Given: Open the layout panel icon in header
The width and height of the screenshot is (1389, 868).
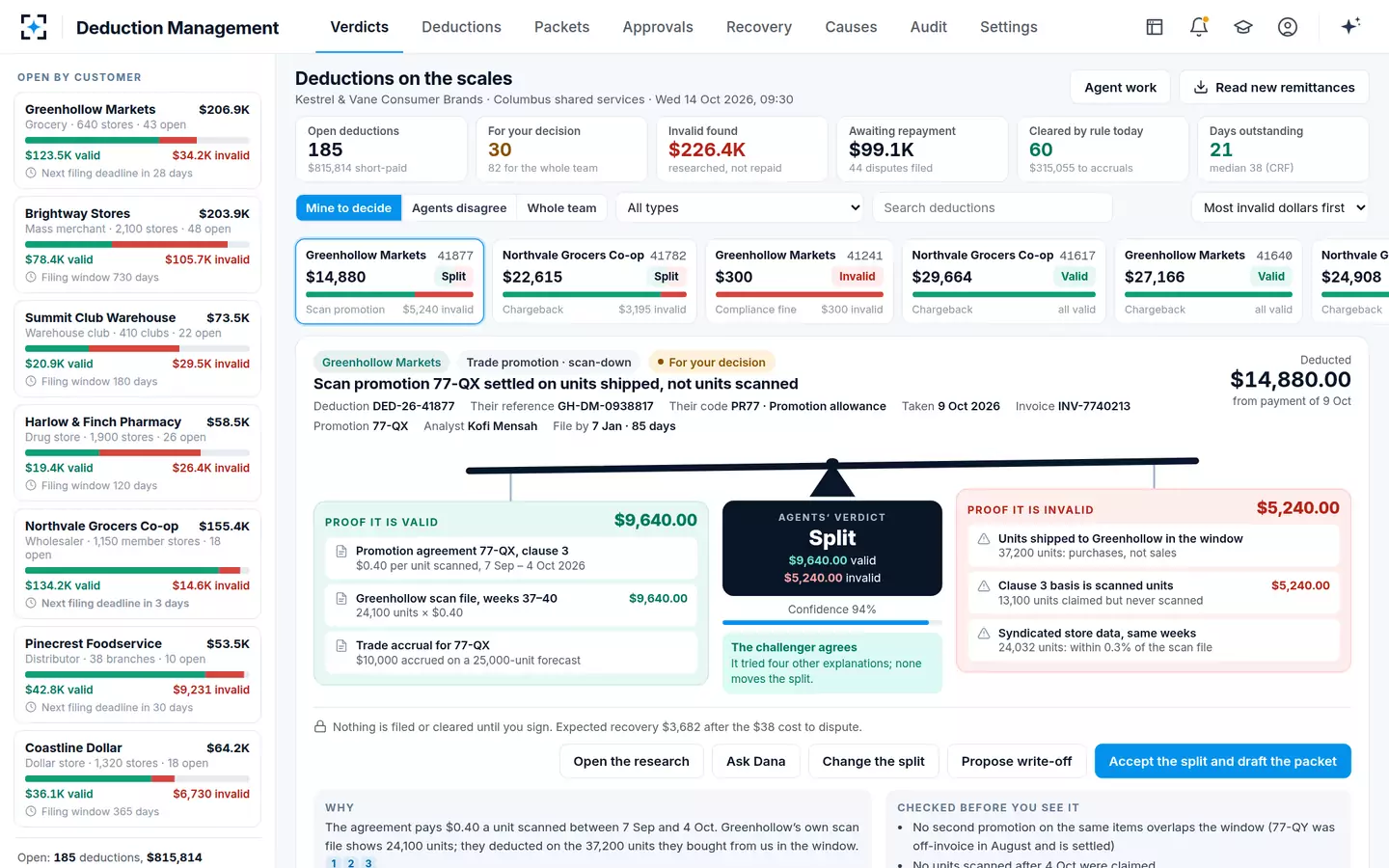Looking at the screenshot, I should click(x=1155, y=27).
